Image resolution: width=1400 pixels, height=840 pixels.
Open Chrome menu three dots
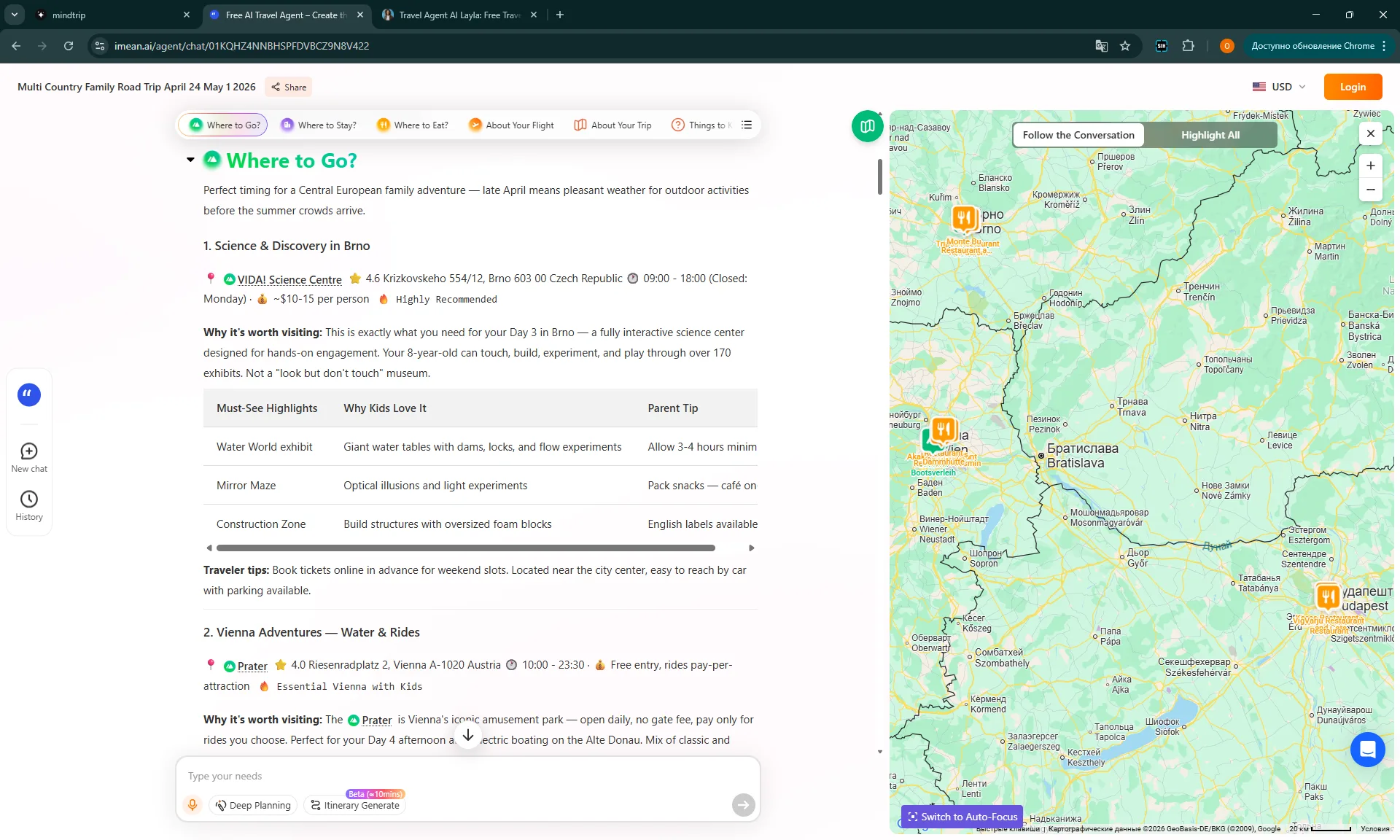[1384, 46]
